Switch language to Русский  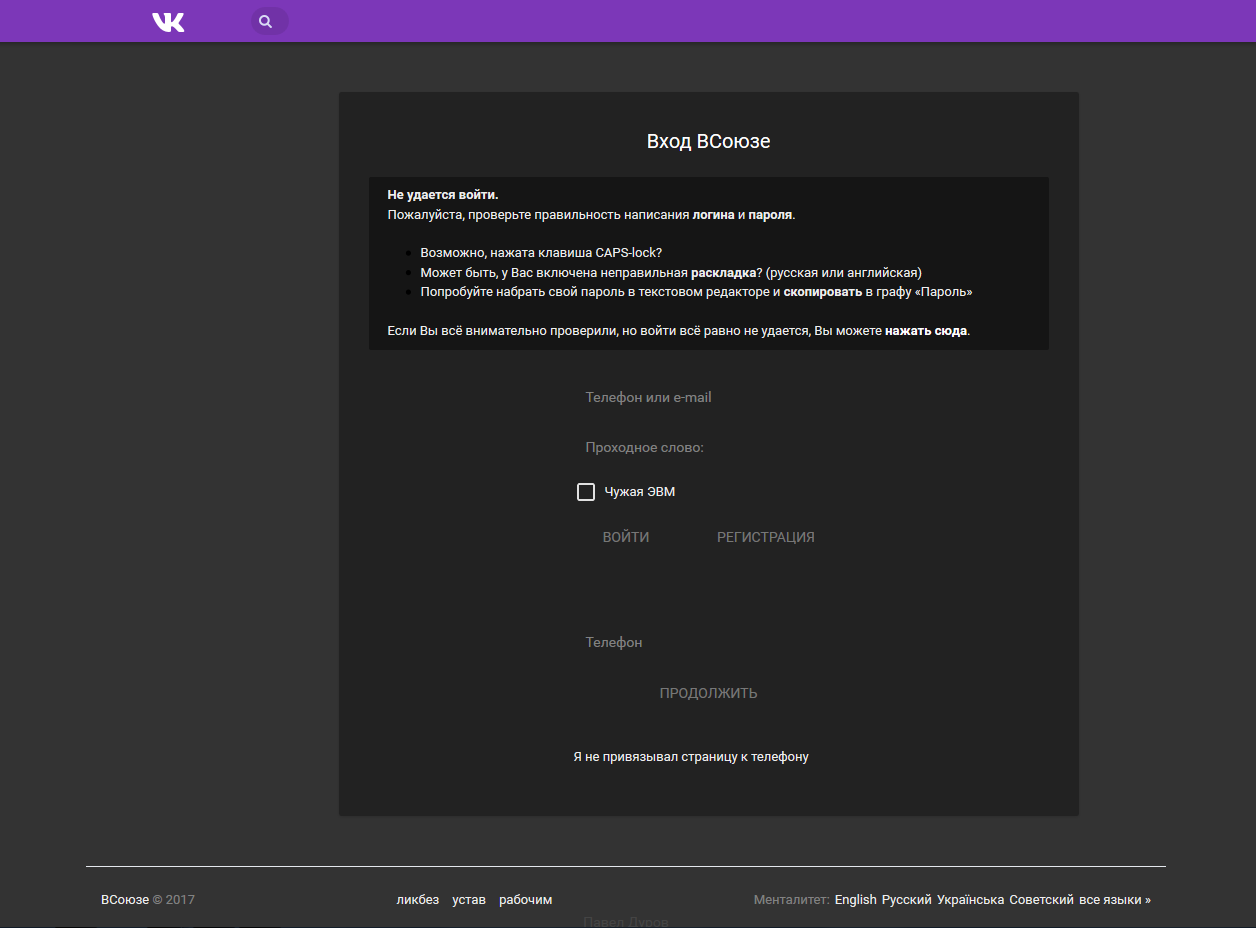point(907,900)
